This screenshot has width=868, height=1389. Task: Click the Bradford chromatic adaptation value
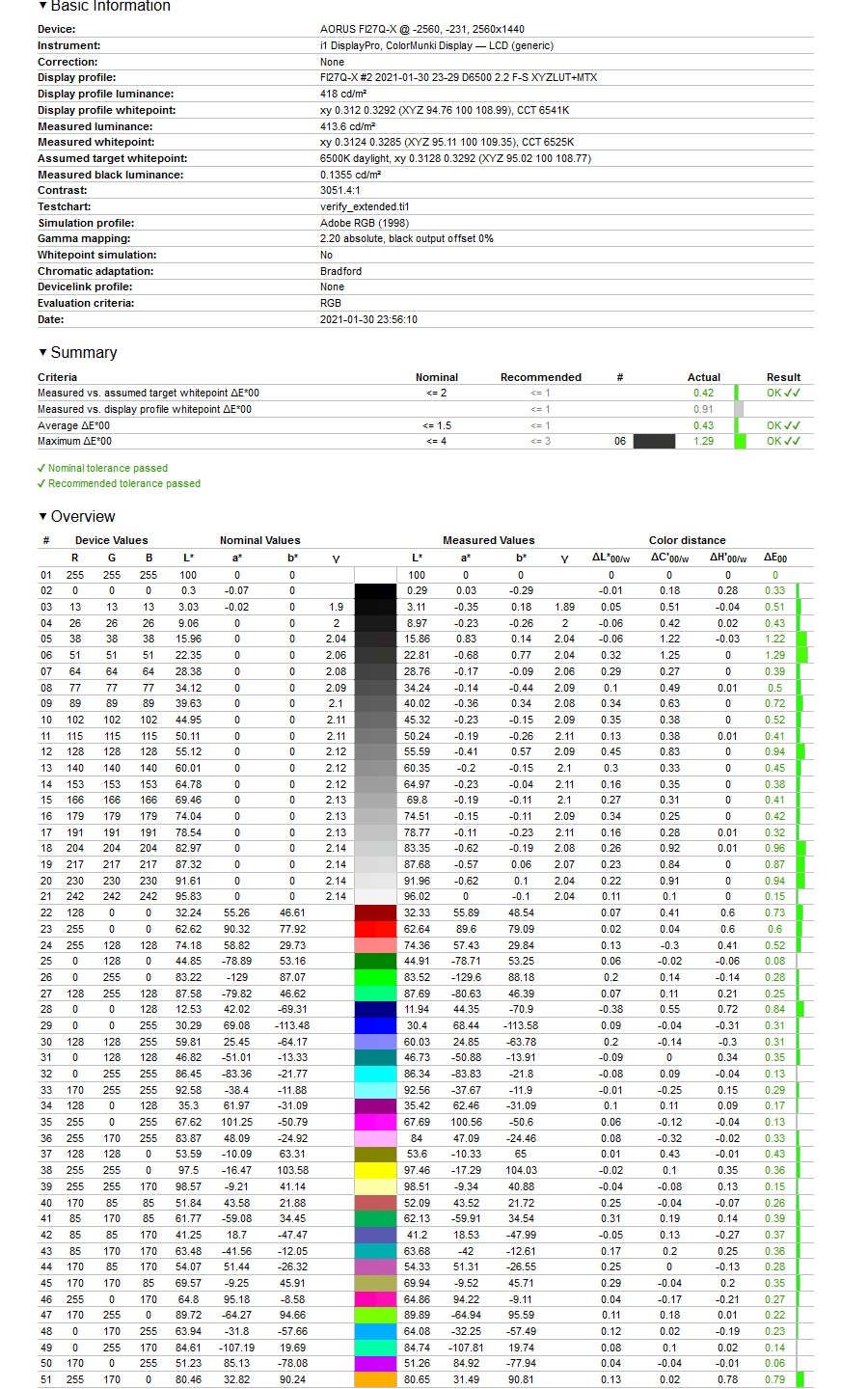[x=340, y=271]
